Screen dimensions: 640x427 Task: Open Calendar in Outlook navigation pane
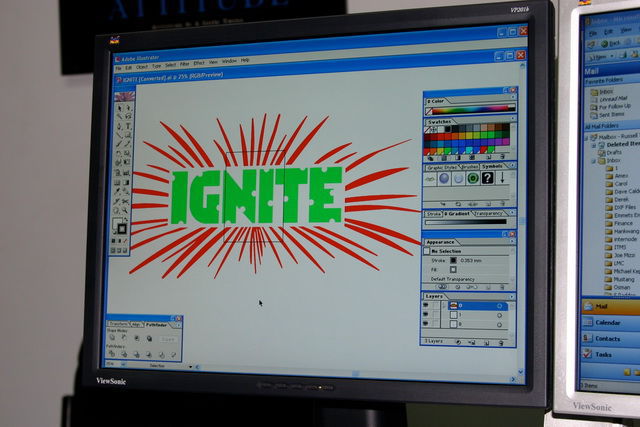click(608, 322)
